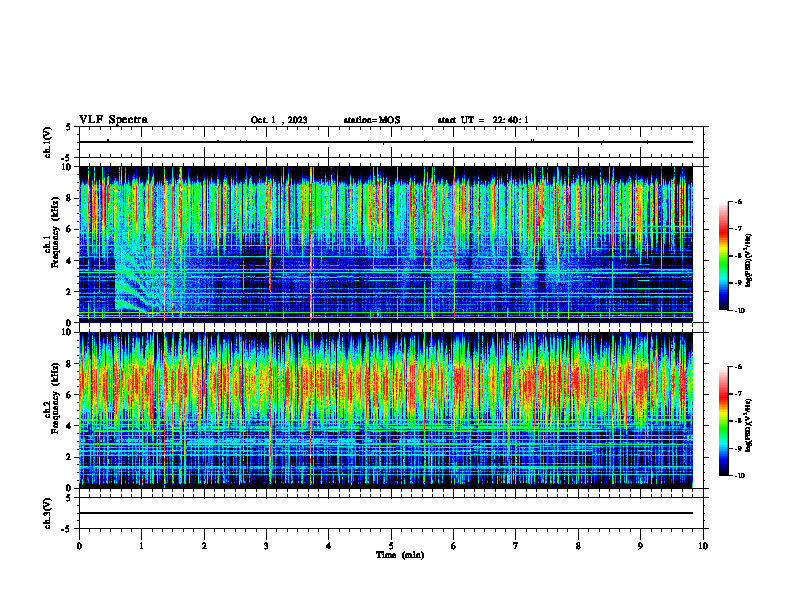Click the "ch.1(V)" axis label
Screen dimensions: 792x612
[48, 142]
